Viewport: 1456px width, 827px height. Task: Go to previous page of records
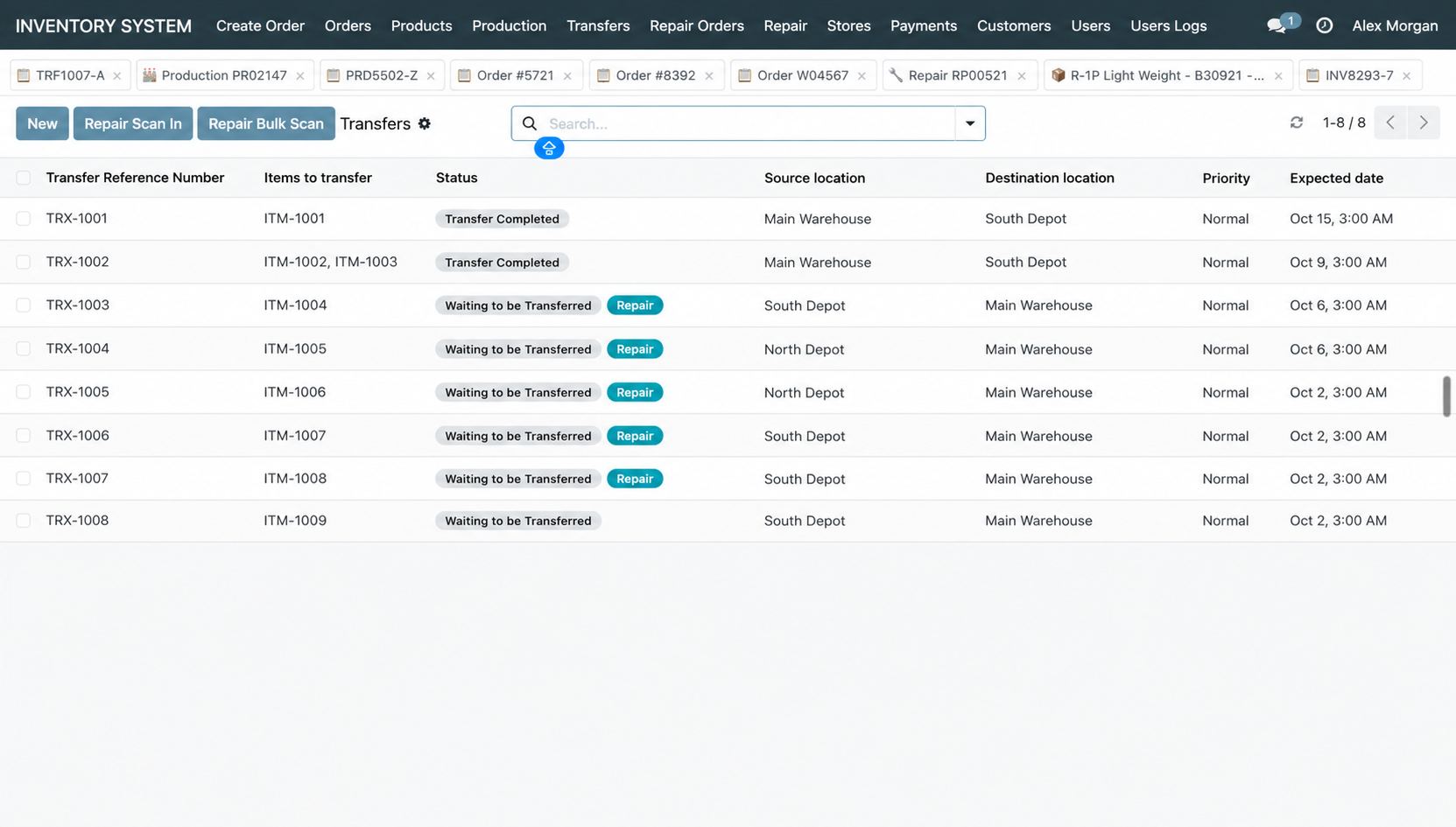point(1390,123)
